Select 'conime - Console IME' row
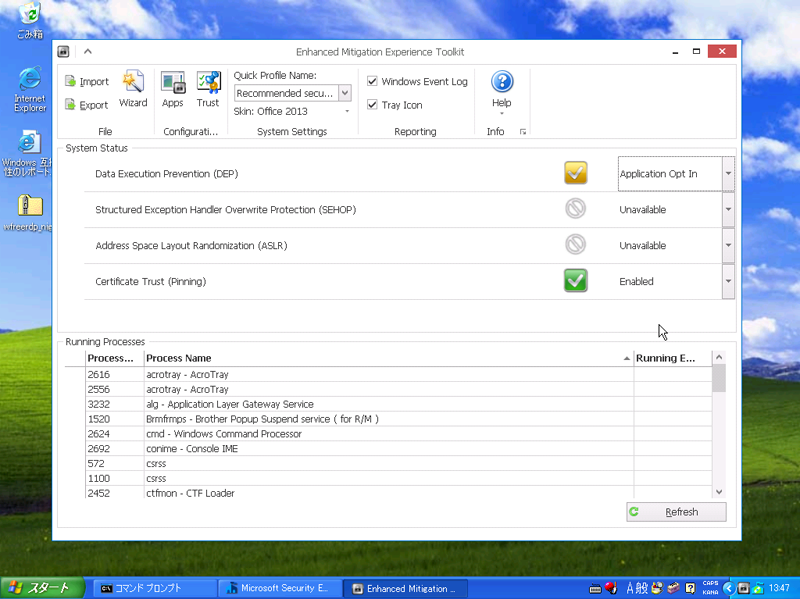 399,448
